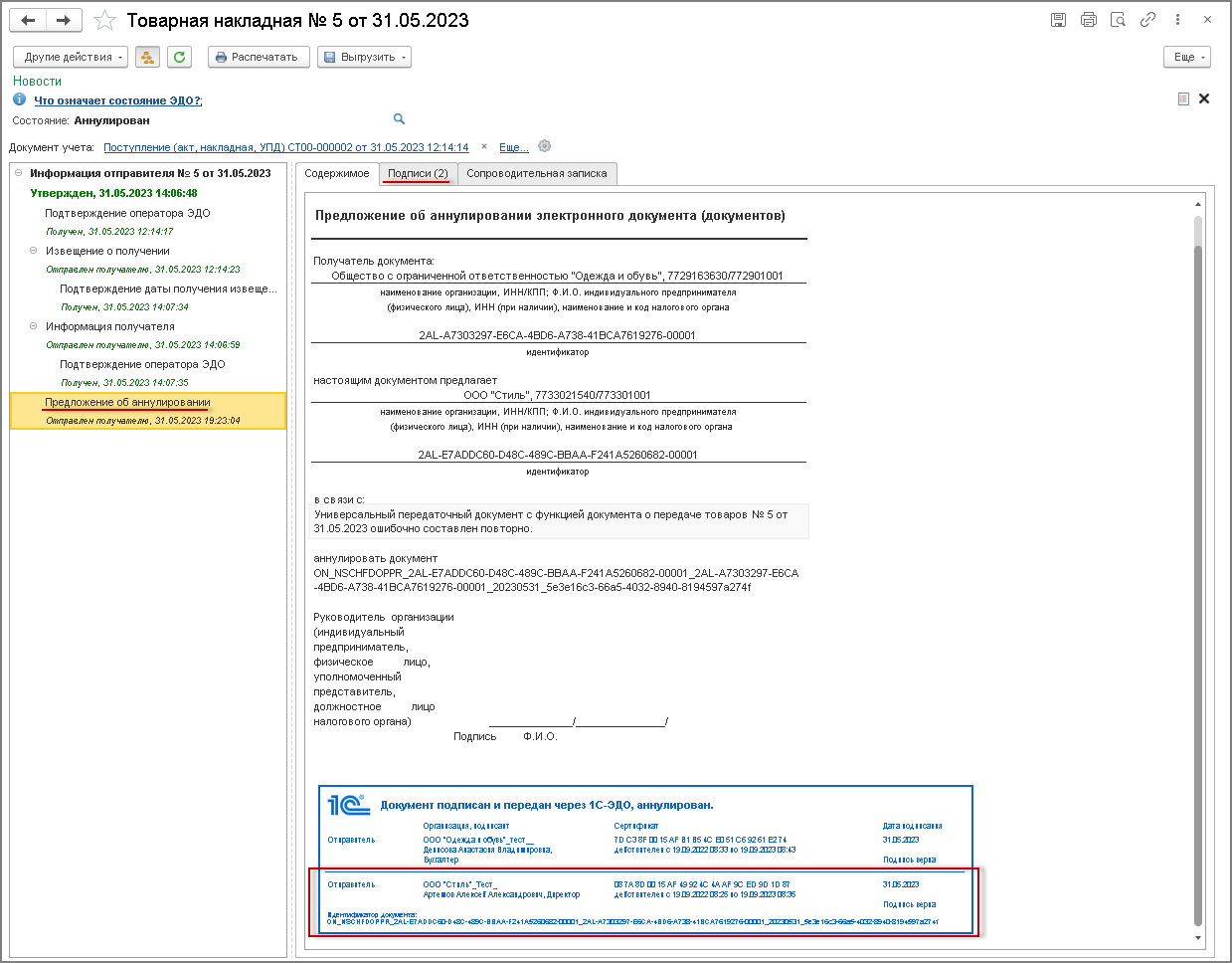Go forward with the right arrow button
This screenshot has height=963, width=1232.
[x=64, y=20]
